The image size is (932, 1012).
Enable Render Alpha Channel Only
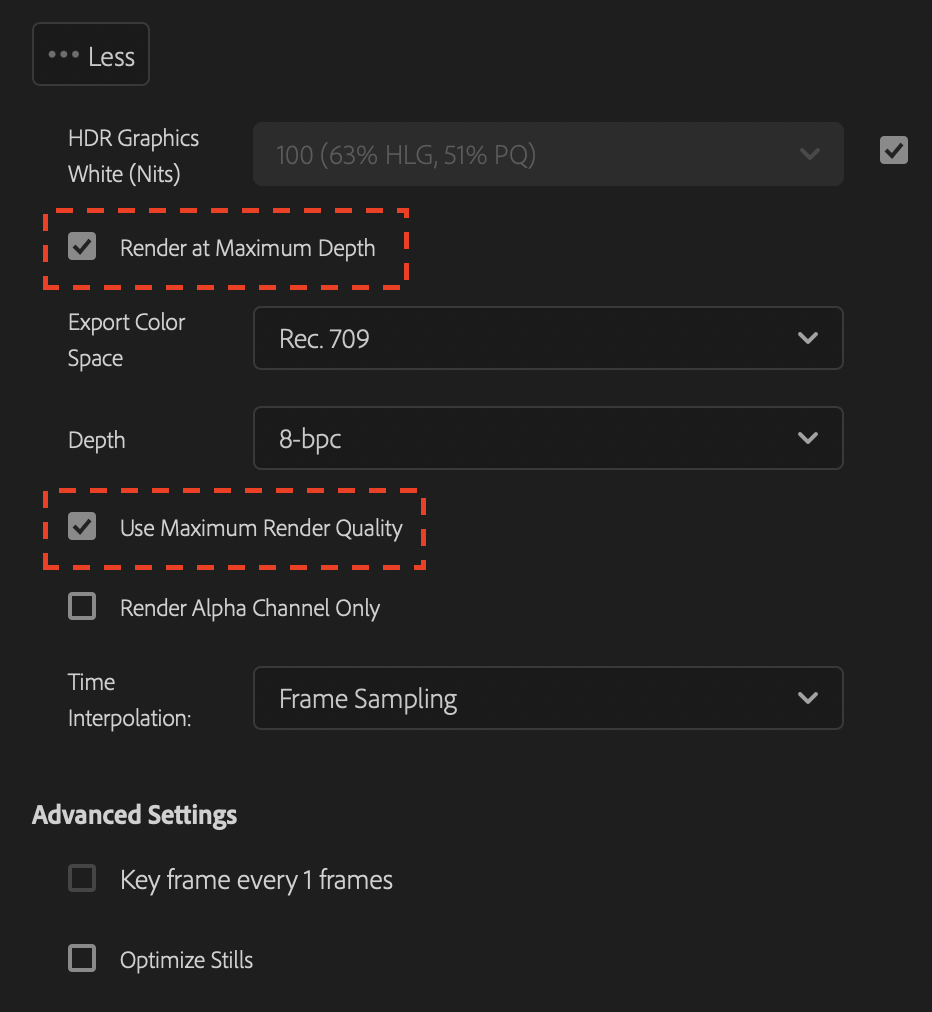[x=82, y=605]
